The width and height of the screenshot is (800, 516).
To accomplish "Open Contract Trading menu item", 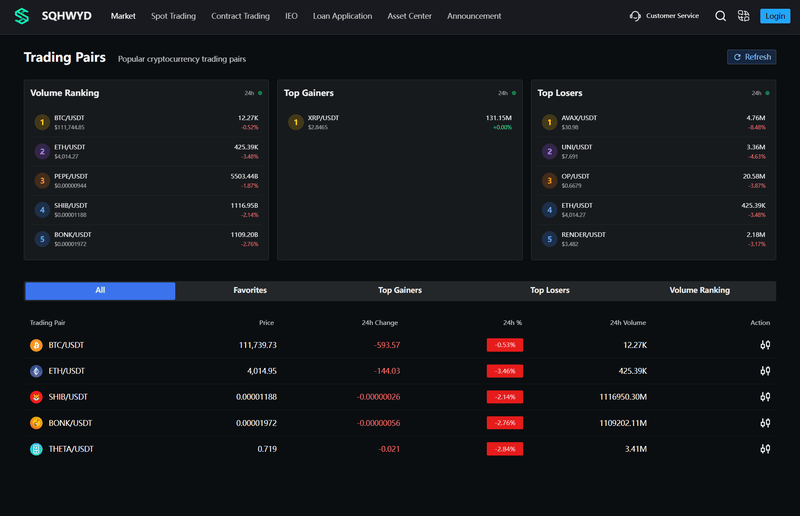I will coord(240,16).
